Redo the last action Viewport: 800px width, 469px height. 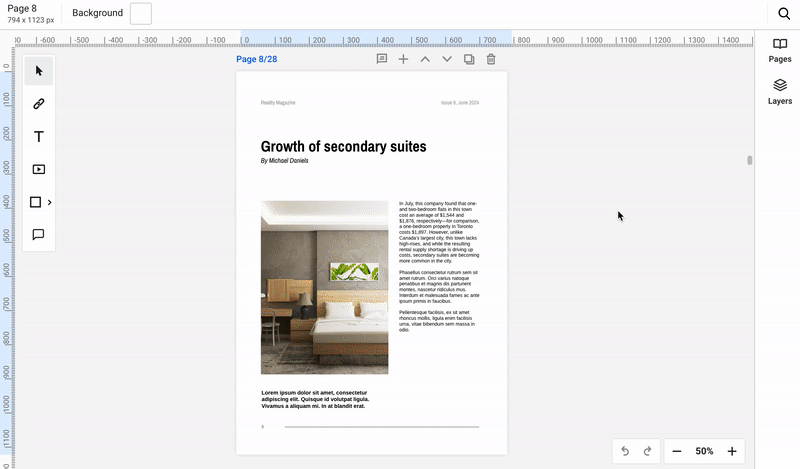click(647, 451)
